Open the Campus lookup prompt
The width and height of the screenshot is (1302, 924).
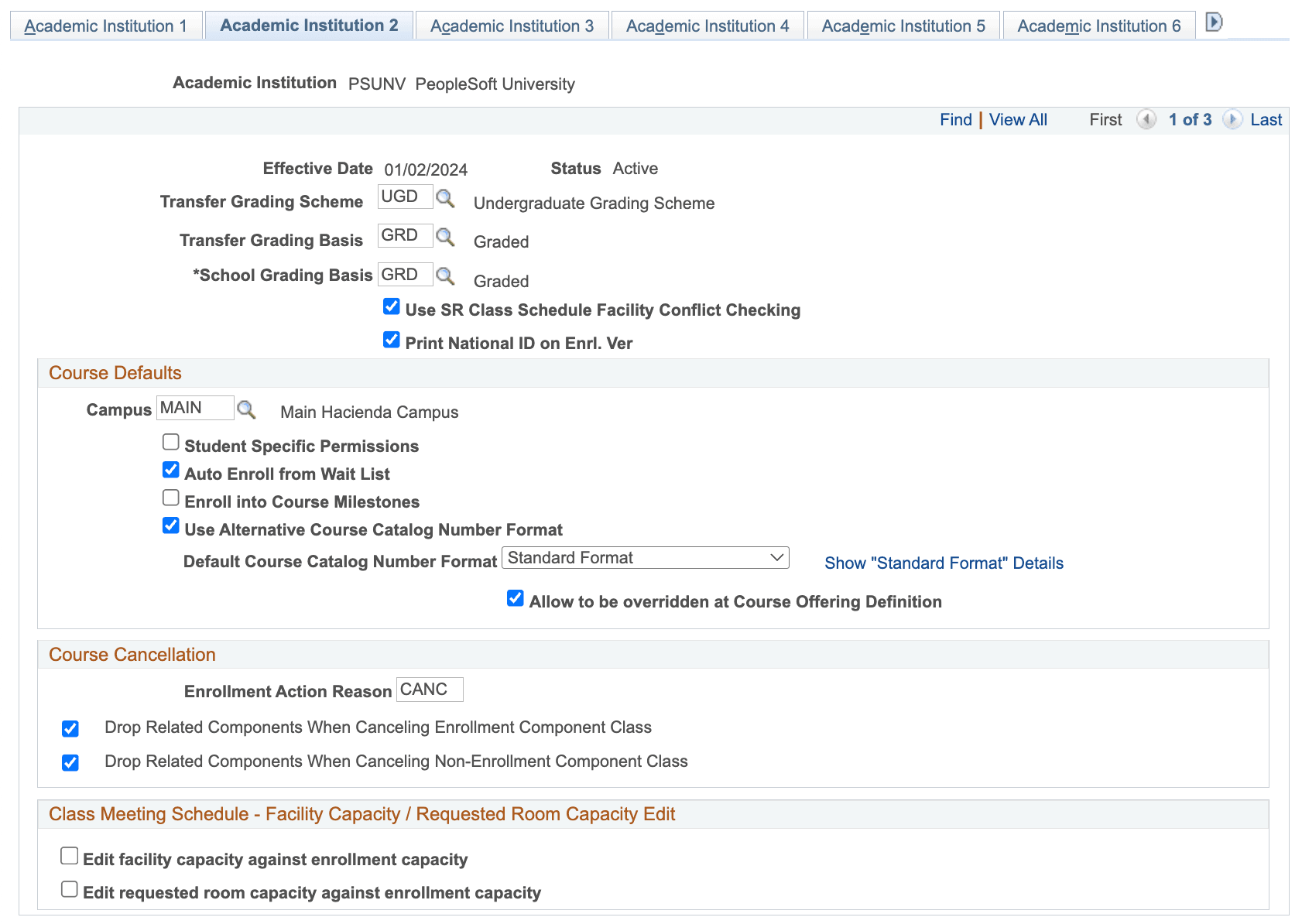[x=247, y=409]
